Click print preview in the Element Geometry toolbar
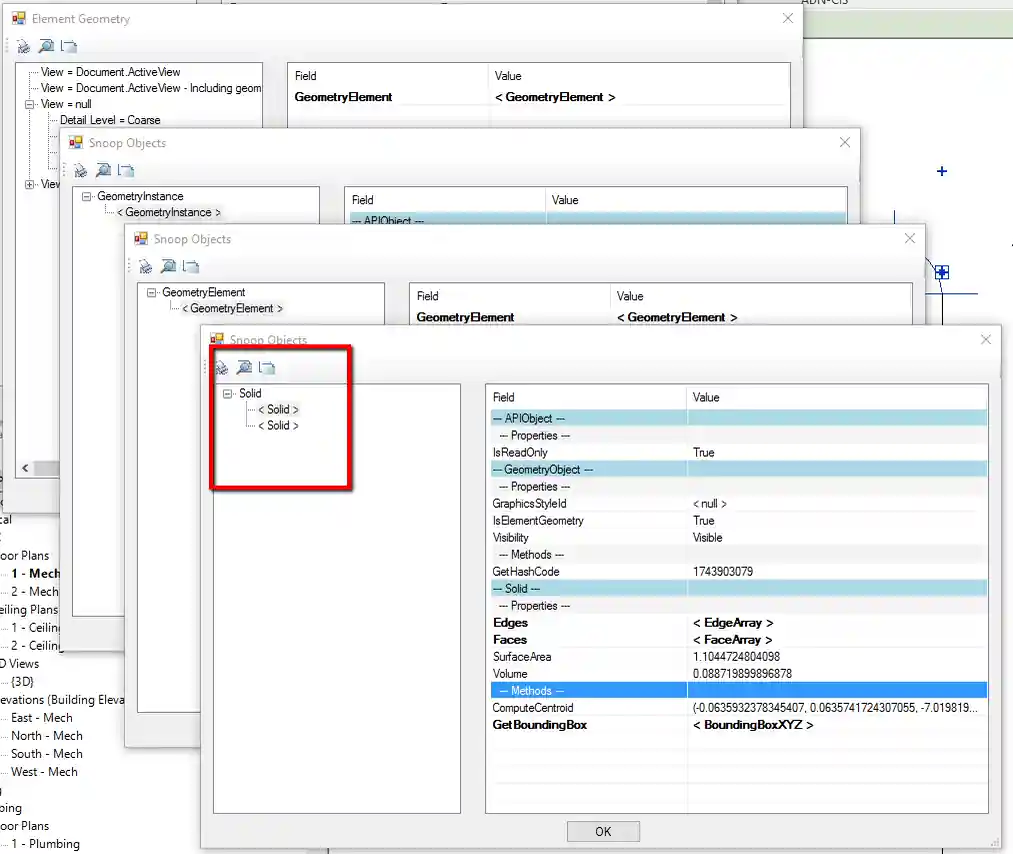 click(46, 46)
